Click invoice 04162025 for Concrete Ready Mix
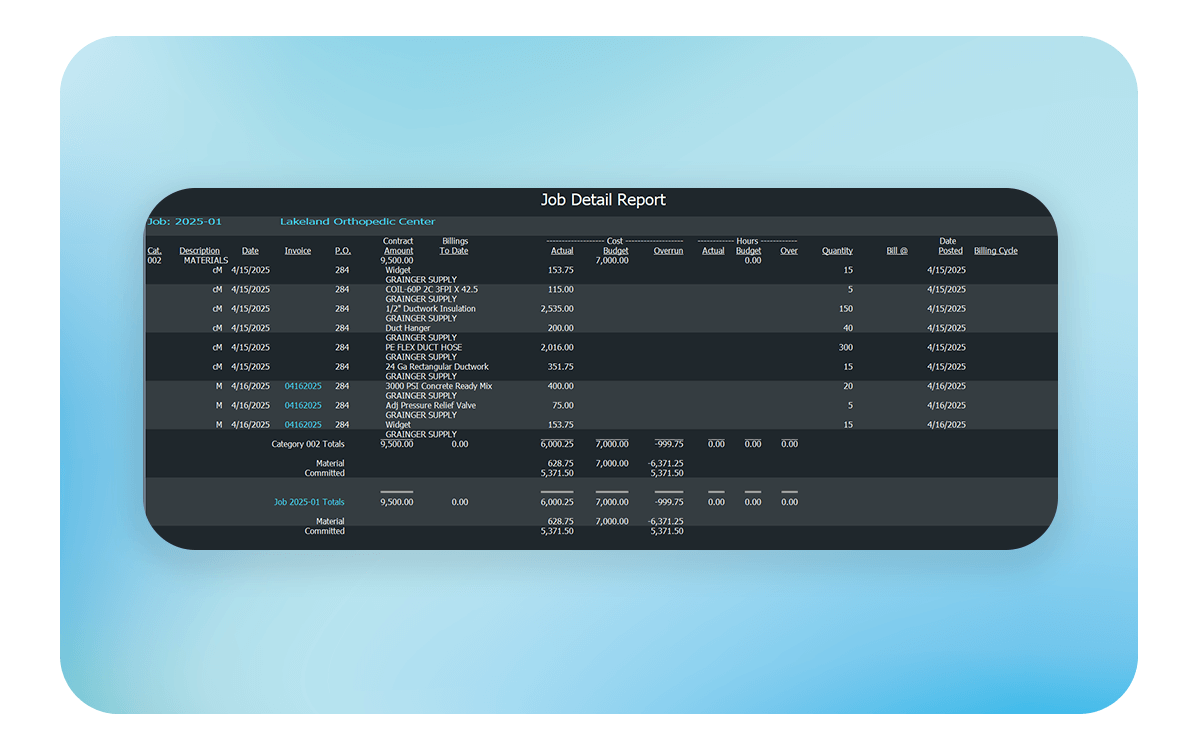This screenshot has width=1200, height=750. pos(303,386)
